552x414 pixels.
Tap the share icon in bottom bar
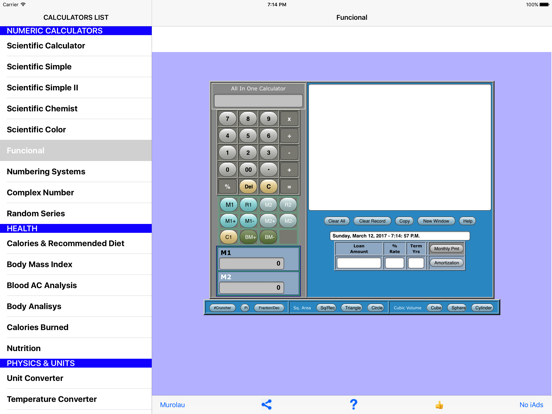pyautogui.click(x=266, y=404)
